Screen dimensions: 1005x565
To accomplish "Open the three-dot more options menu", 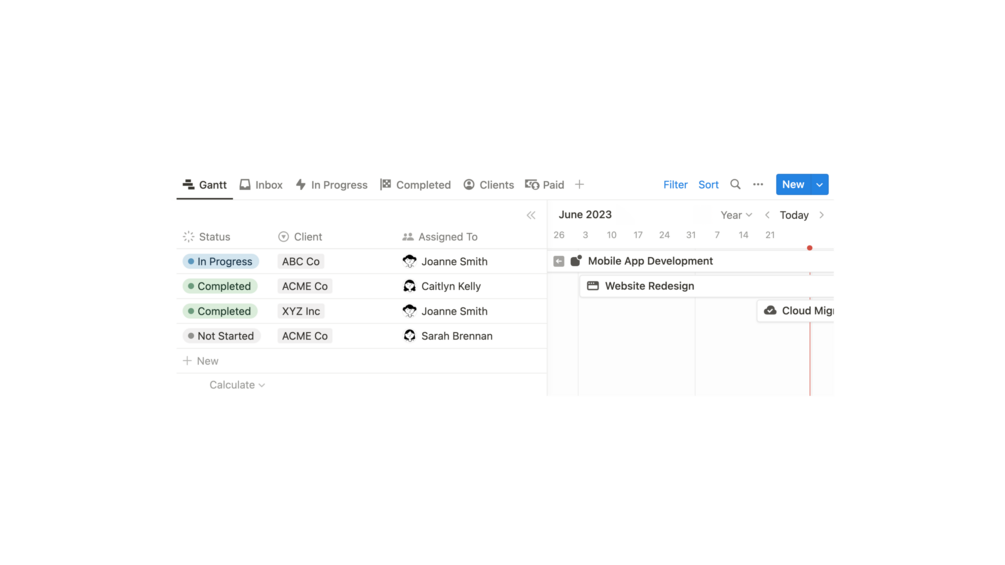I will click(x=758, y=184).
